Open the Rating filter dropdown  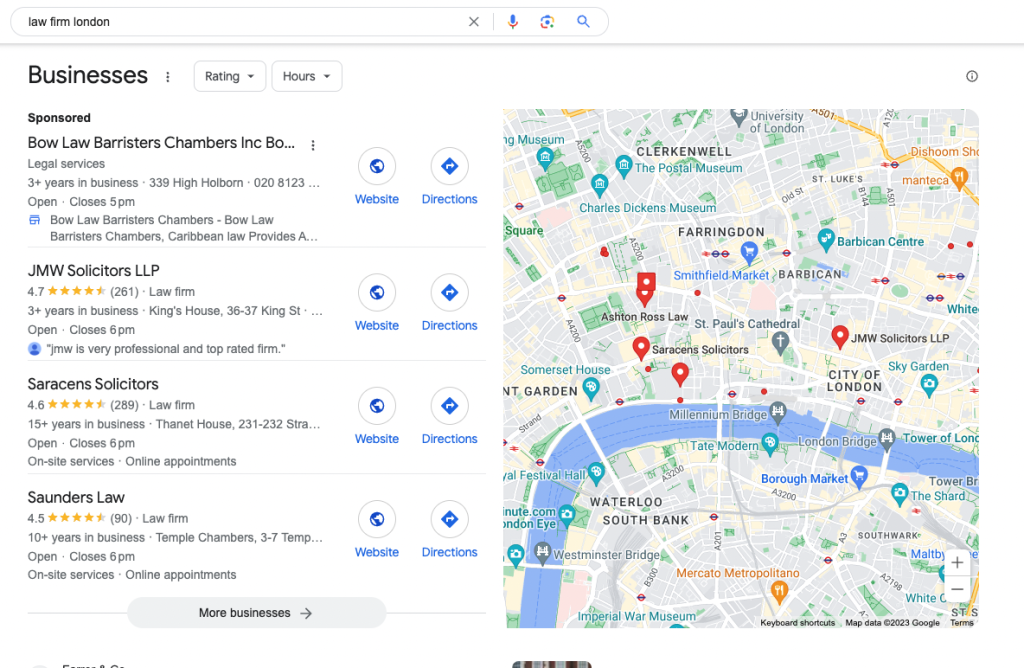pos(230,76)
